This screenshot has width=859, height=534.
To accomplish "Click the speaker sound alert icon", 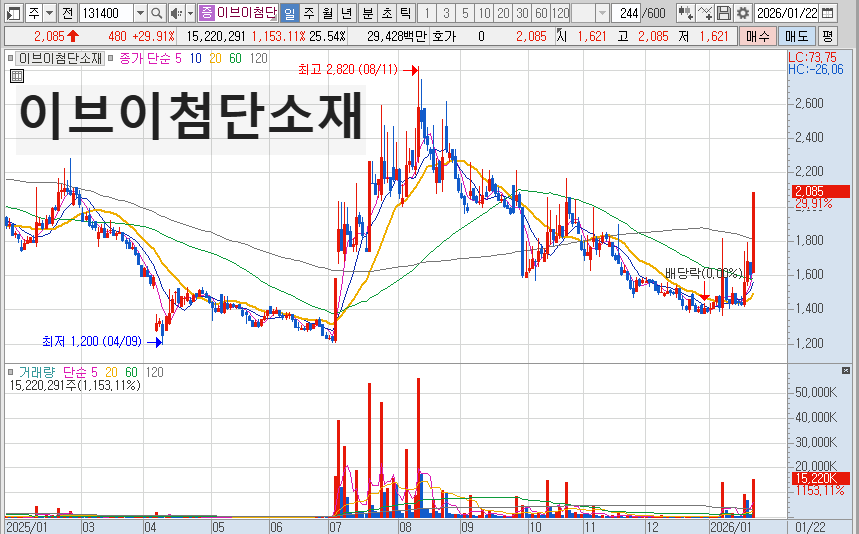I will (176, 13).
